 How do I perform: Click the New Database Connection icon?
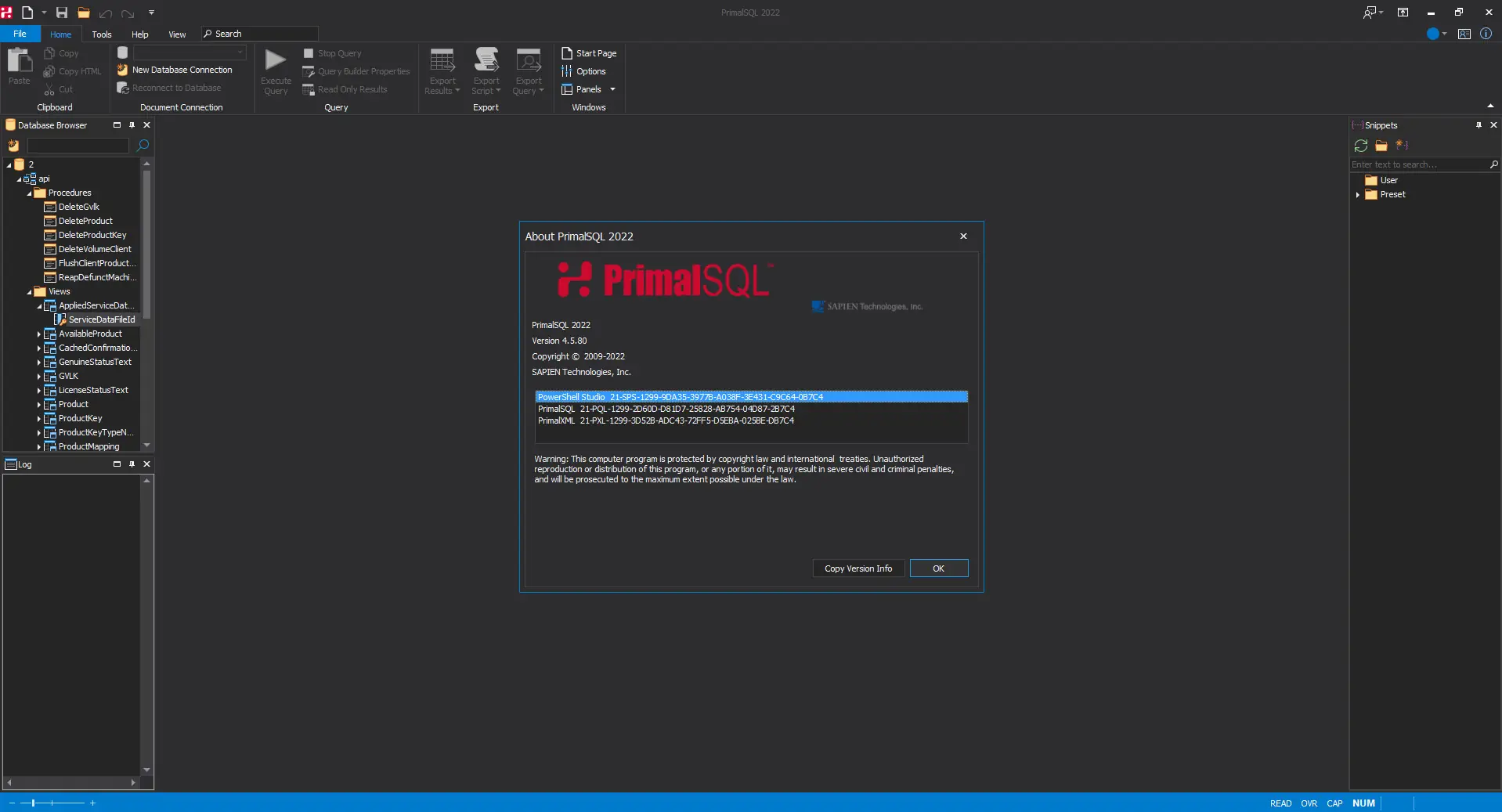[x=123, y=70]
